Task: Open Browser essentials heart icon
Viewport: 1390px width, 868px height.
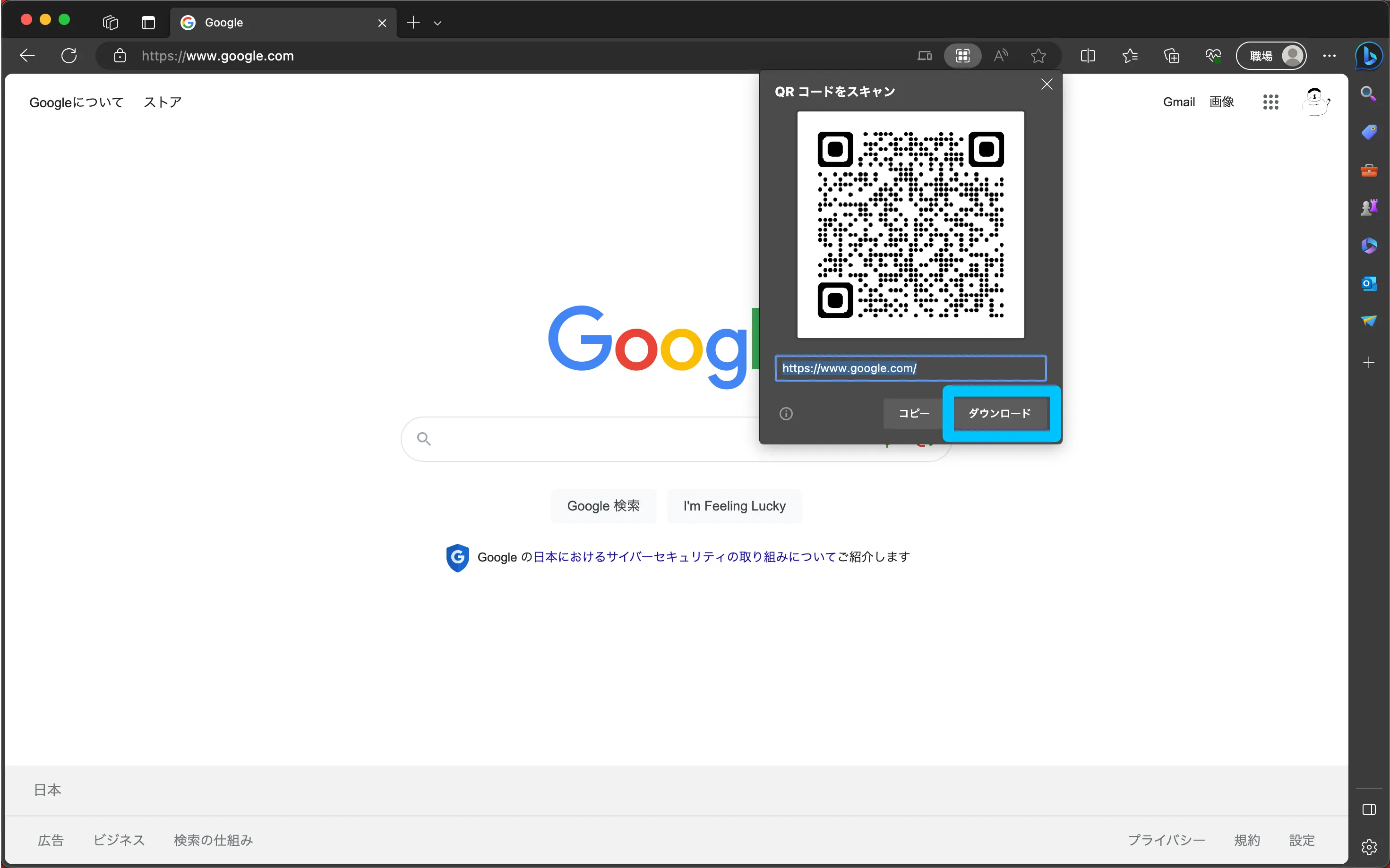Action: 1213,56
